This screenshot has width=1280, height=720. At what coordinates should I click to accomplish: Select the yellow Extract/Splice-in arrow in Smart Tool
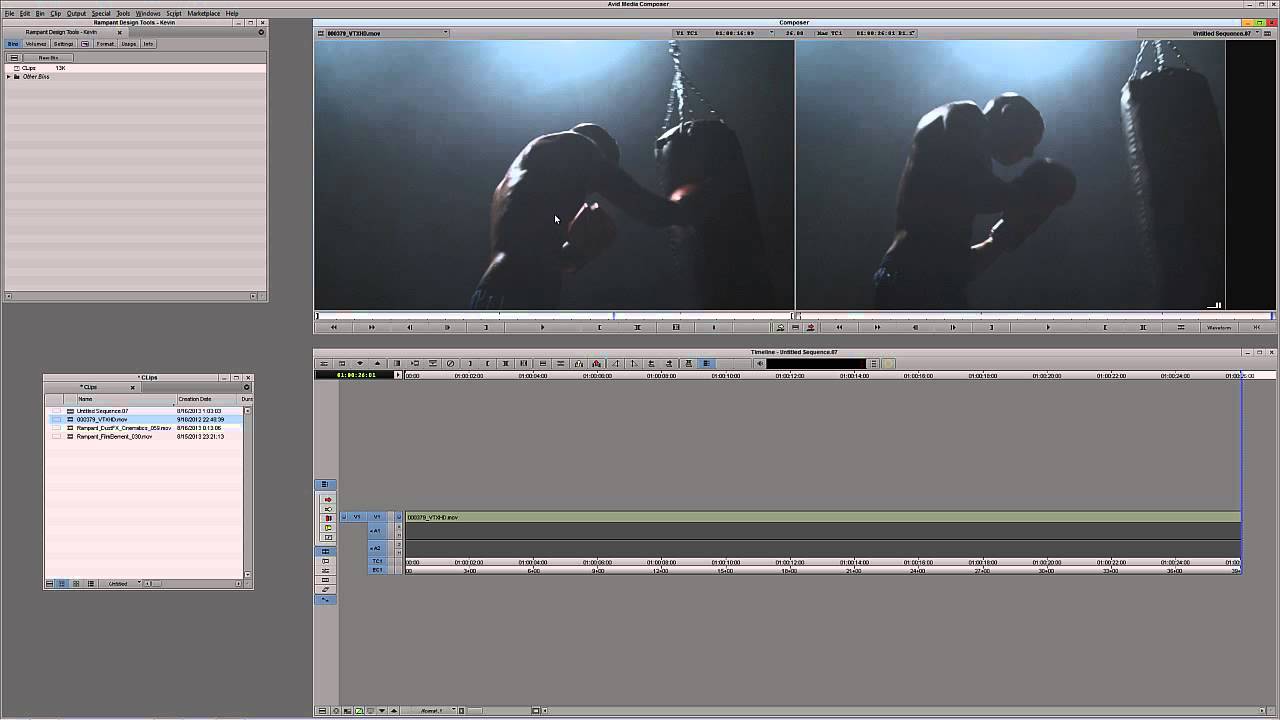point(328,509)
